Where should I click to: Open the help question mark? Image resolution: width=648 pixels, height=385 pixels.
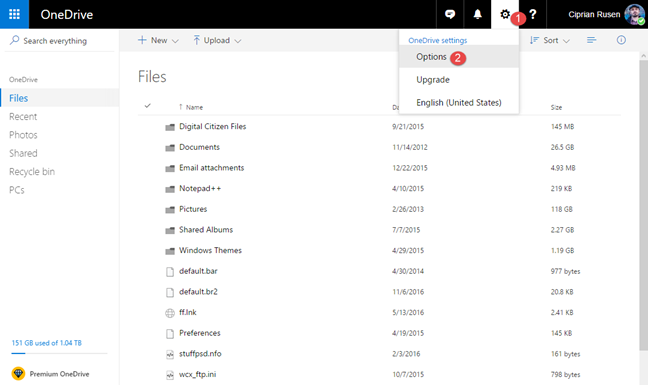tap(533, 14)
